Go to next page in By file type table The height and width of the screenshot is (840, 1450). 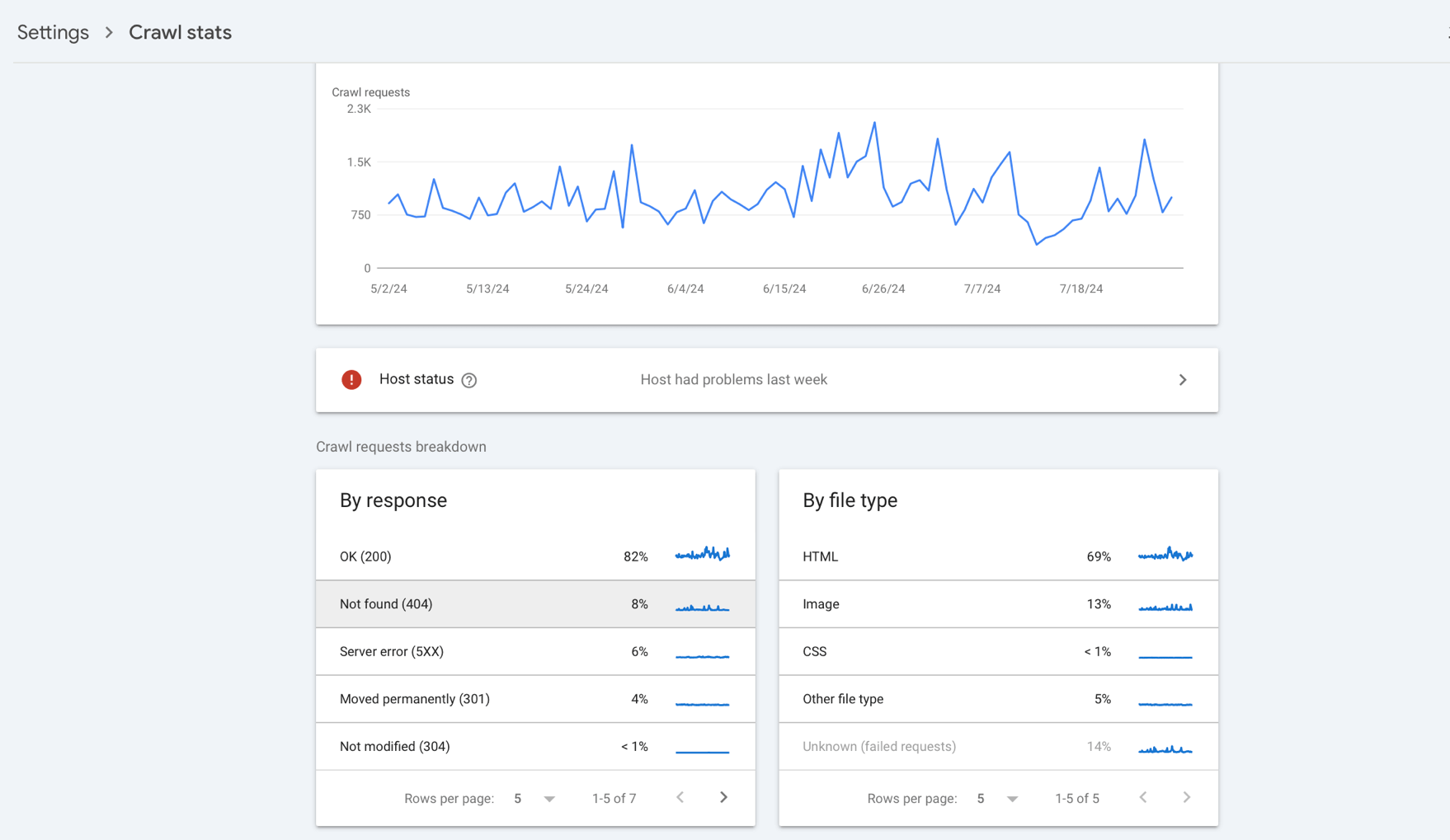point(1187,797)
